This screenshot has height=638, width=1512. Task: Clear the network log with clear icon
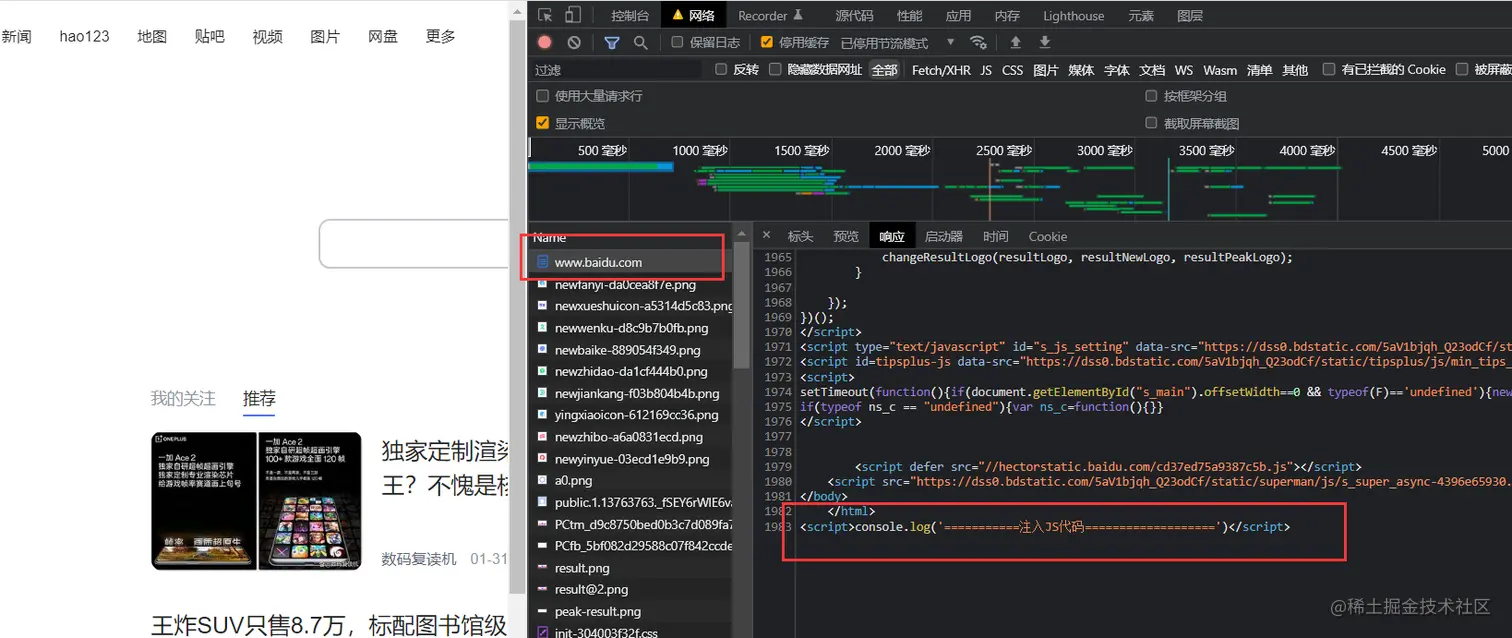(x=574, y=42)
